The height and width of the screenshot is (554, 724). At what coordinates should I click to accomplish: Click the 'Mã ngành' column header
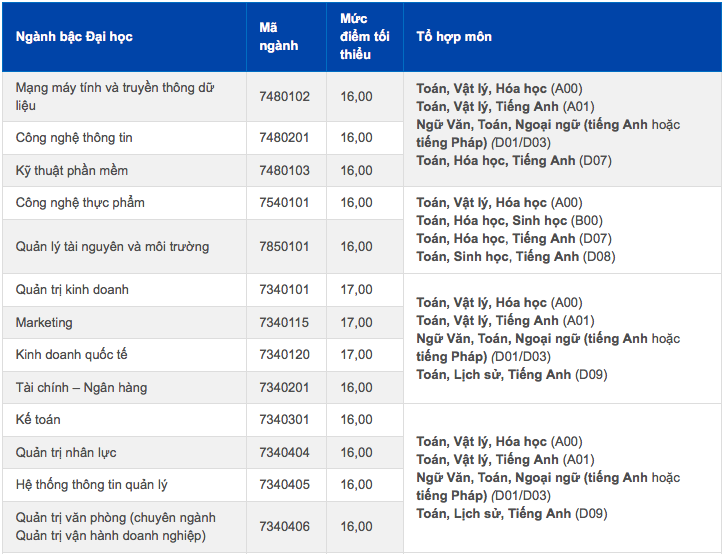click(279, 37)
